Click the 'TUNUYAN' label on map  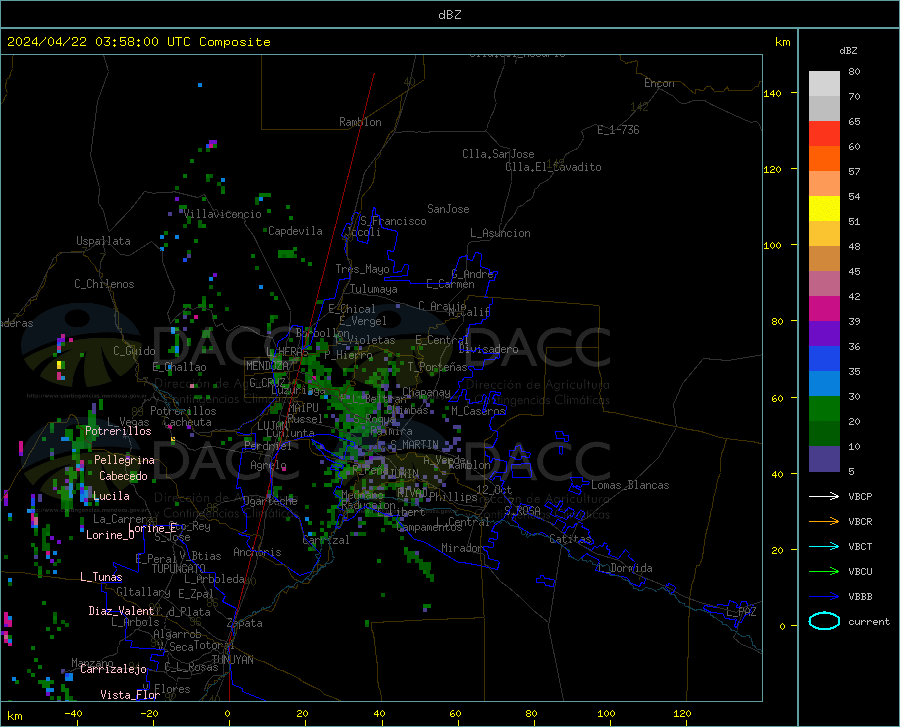pyautogui.click(x=232, y=660)
